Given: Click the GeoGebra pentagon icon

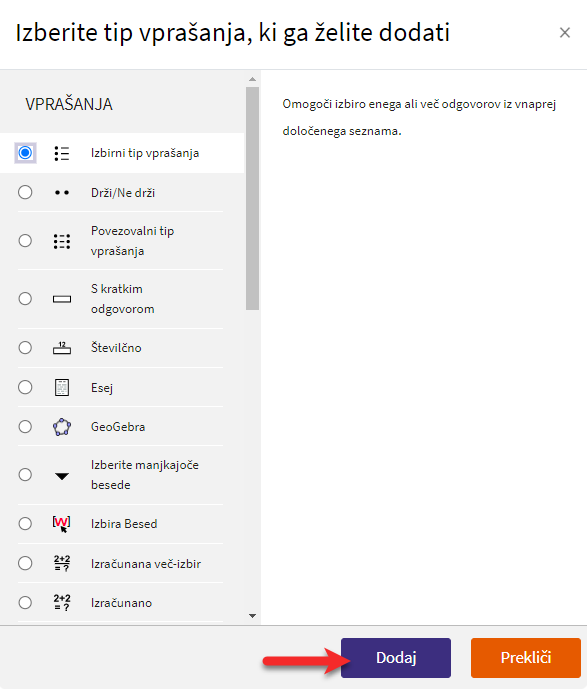Looking at the screenshot, I should pos(62,427).
